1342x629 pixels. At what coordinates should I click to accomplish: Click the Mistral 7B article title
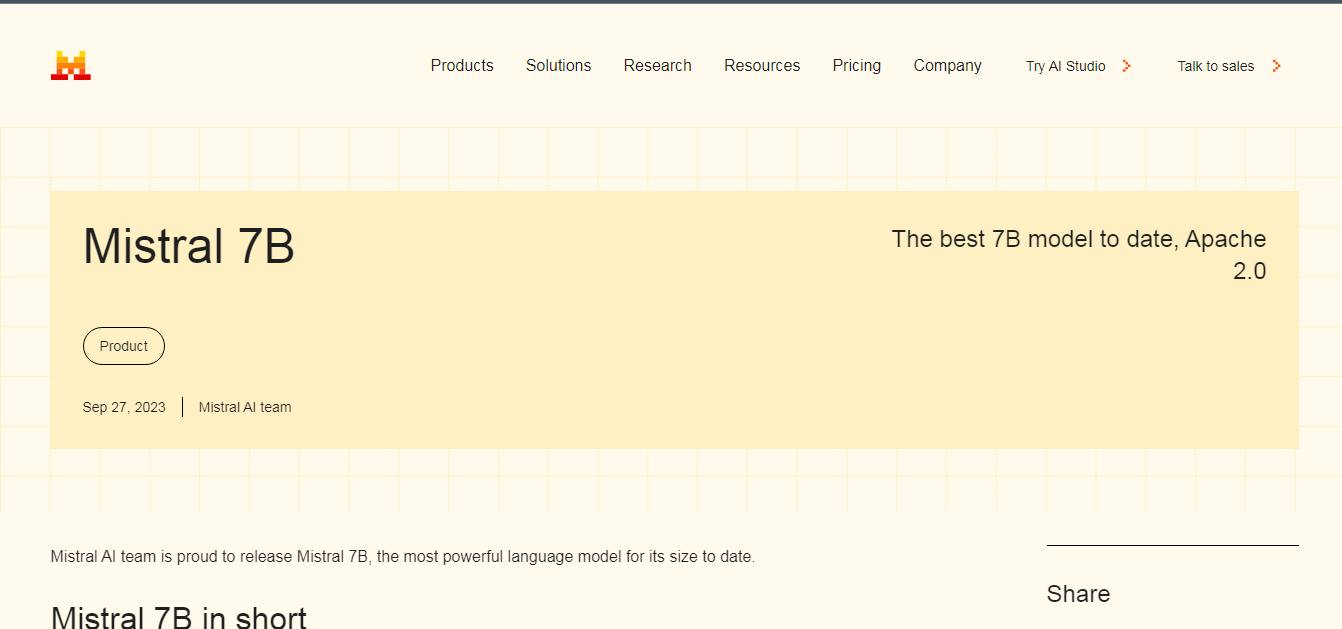[188, 246]
